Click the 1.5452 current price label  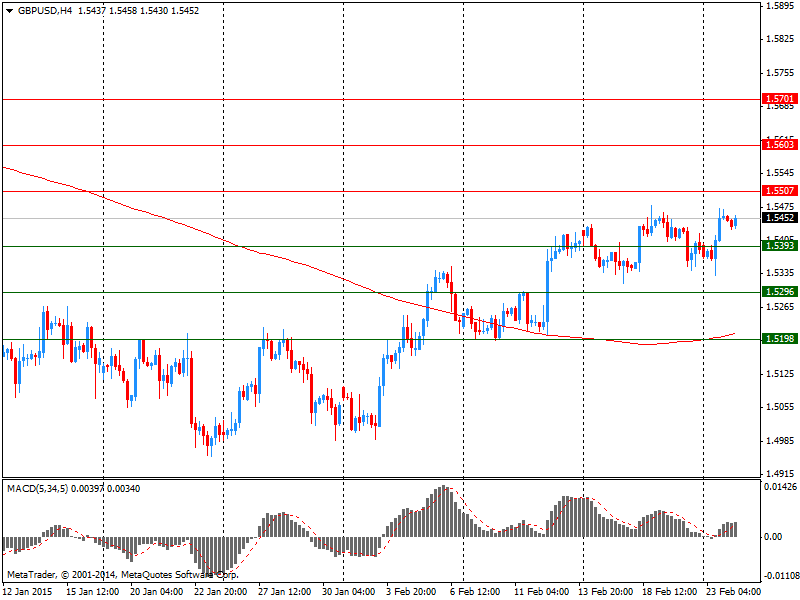[780, 218]
